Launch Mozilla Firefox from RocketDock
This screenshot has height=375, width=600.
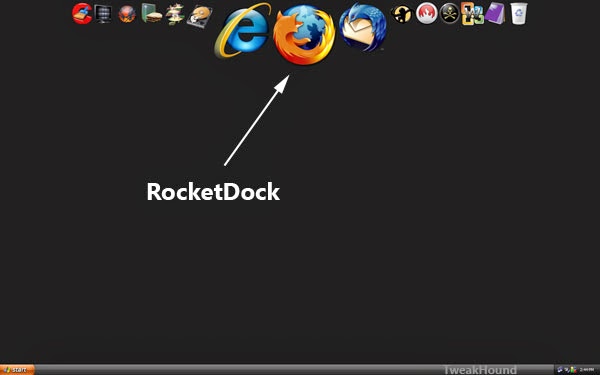(304, 34)
